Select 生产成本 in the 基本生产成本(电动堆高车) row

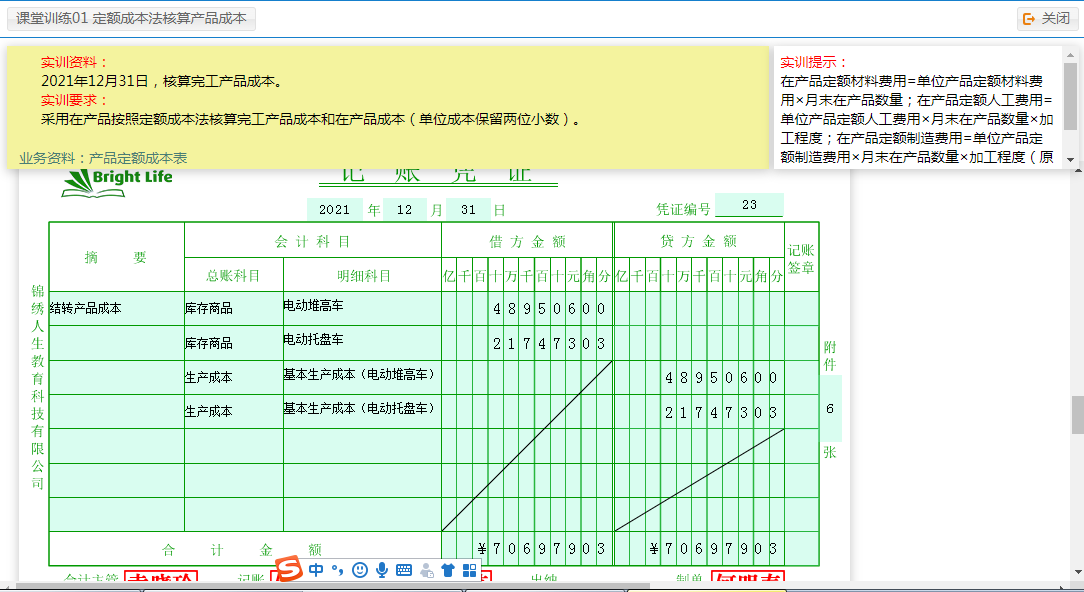coord(234,378)
